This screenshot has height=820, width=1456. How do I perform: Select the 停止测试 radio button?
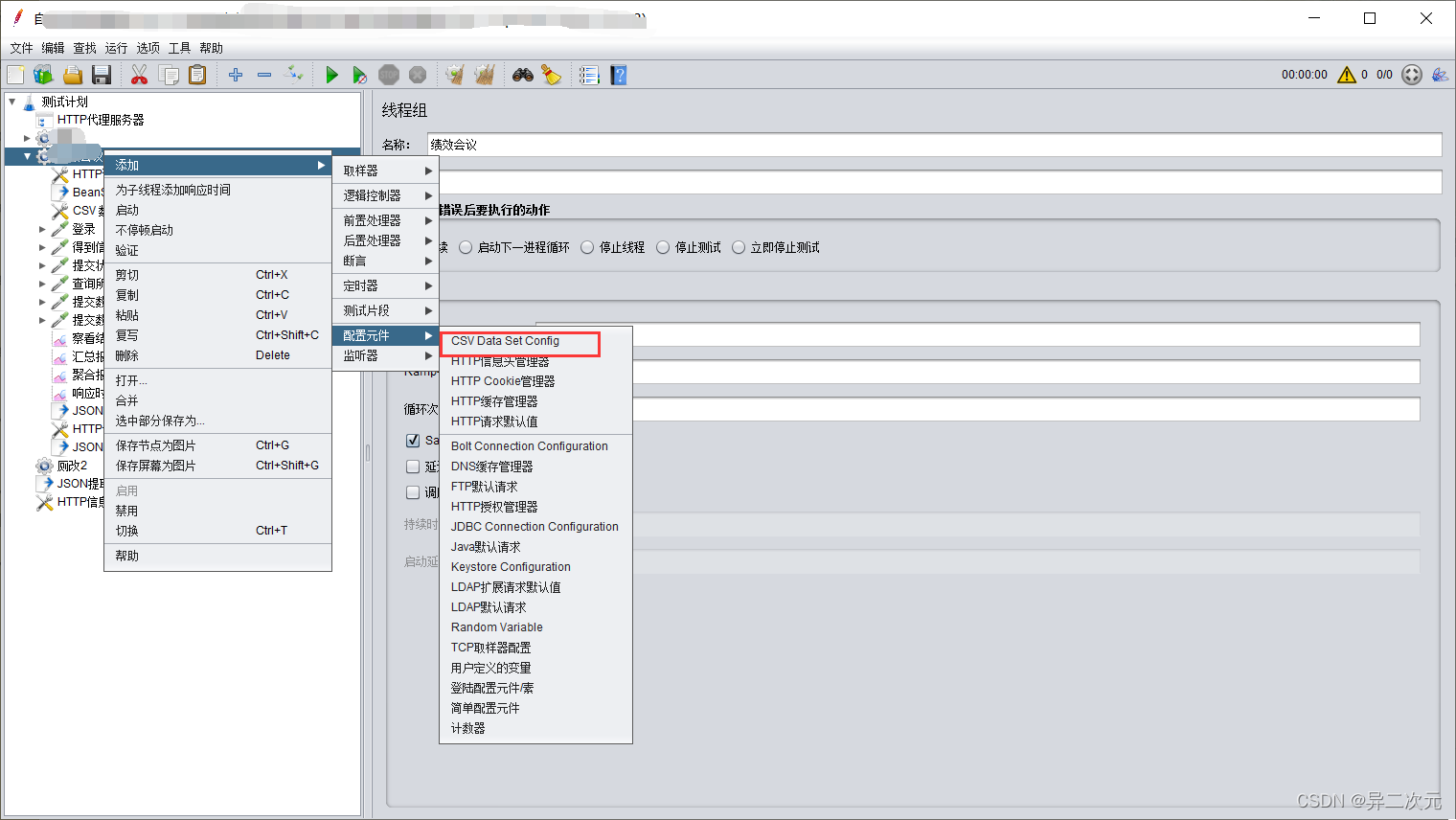click(x=663, y=247)
